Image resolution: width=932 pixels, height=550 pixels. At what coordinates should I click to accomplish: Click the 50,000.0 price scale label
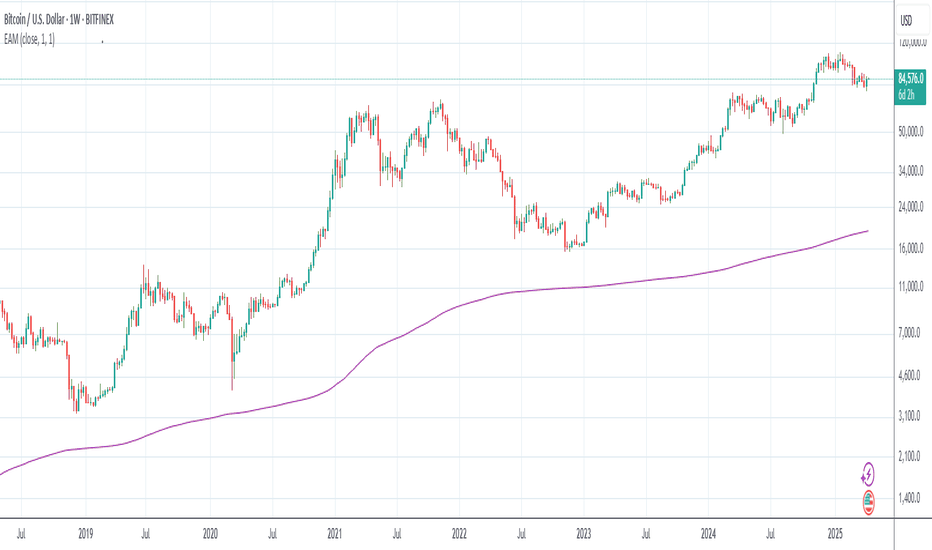coord(911,131)
